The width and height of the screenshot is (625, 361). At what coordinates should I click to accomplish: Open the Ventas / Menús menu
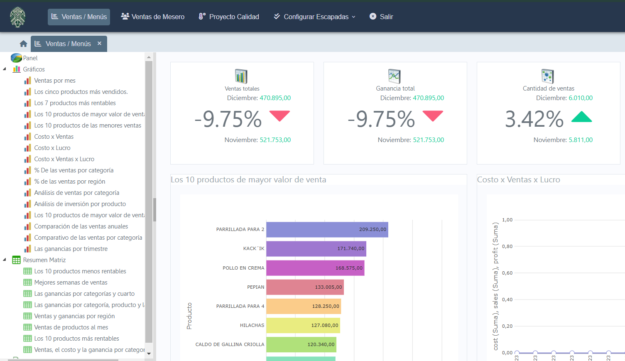coord(79,17)
